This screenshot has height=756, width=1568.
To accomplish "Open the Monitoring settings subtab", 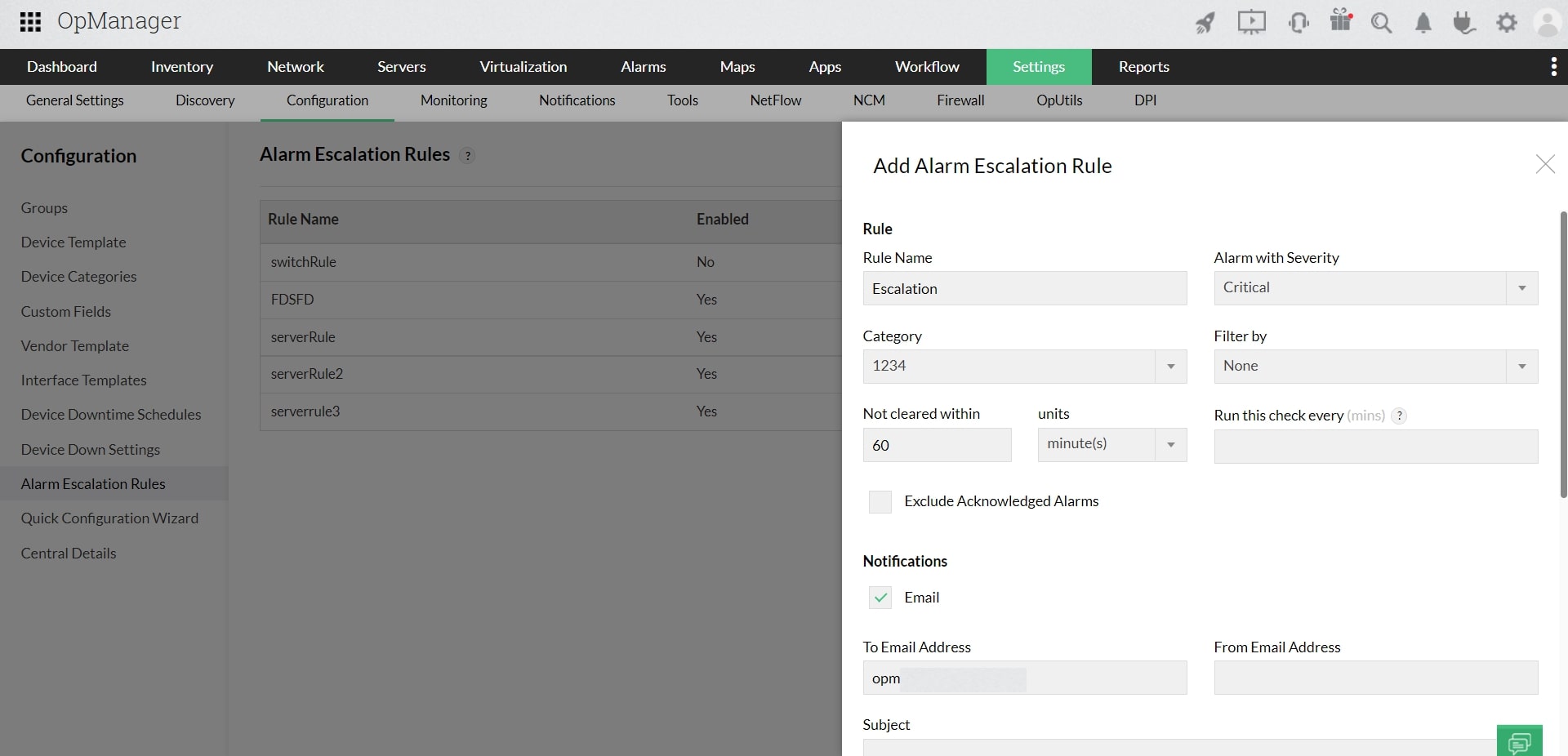I will [453, 100].
